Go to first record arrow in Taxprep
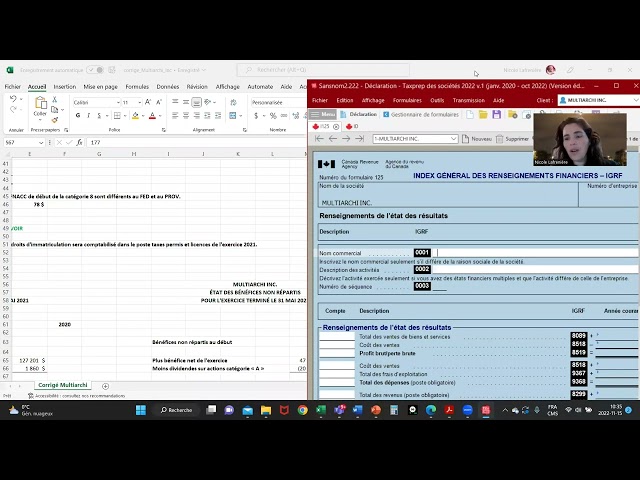This screenshot has height=480, width=640. pos(319,139)
